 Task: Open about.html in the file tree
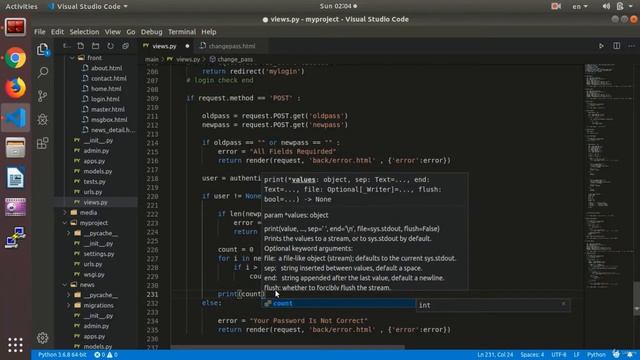(x=106, y=68)
